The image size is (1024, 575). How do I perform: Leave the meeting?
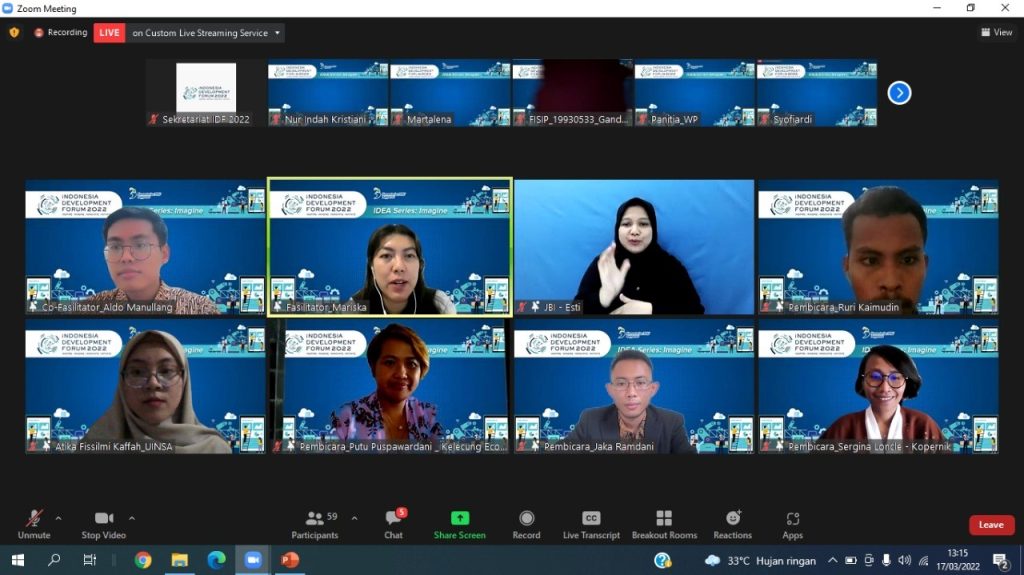991,525
